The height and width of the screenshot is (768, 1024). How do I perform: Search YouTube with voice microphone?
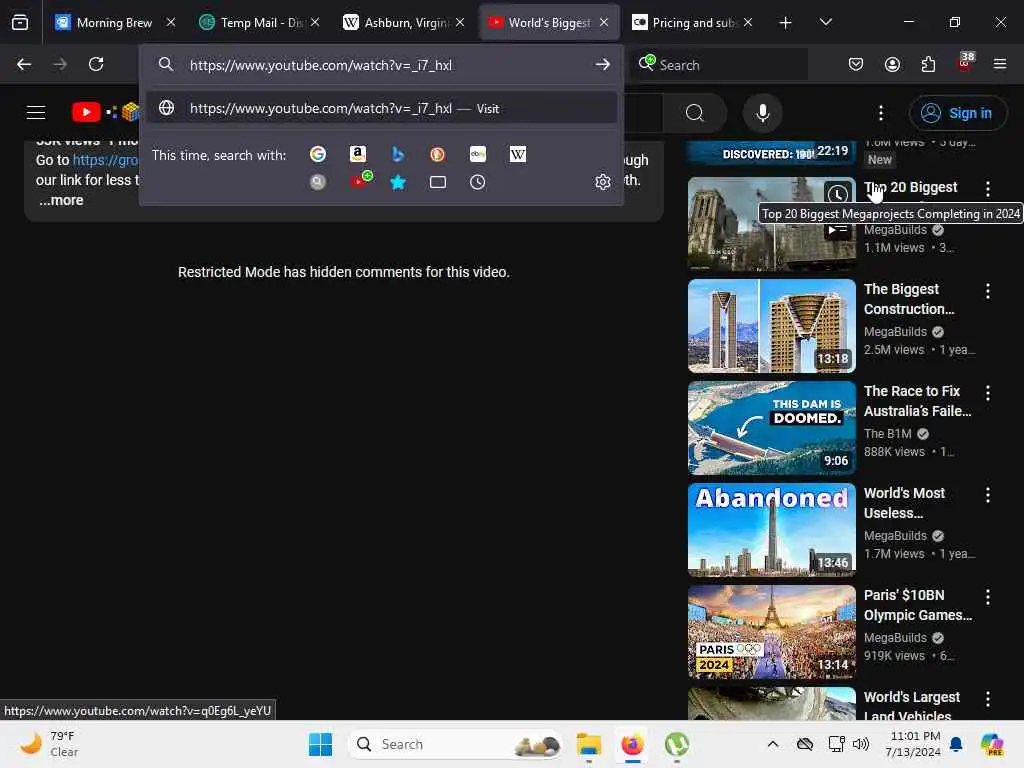tap(762, 113)
